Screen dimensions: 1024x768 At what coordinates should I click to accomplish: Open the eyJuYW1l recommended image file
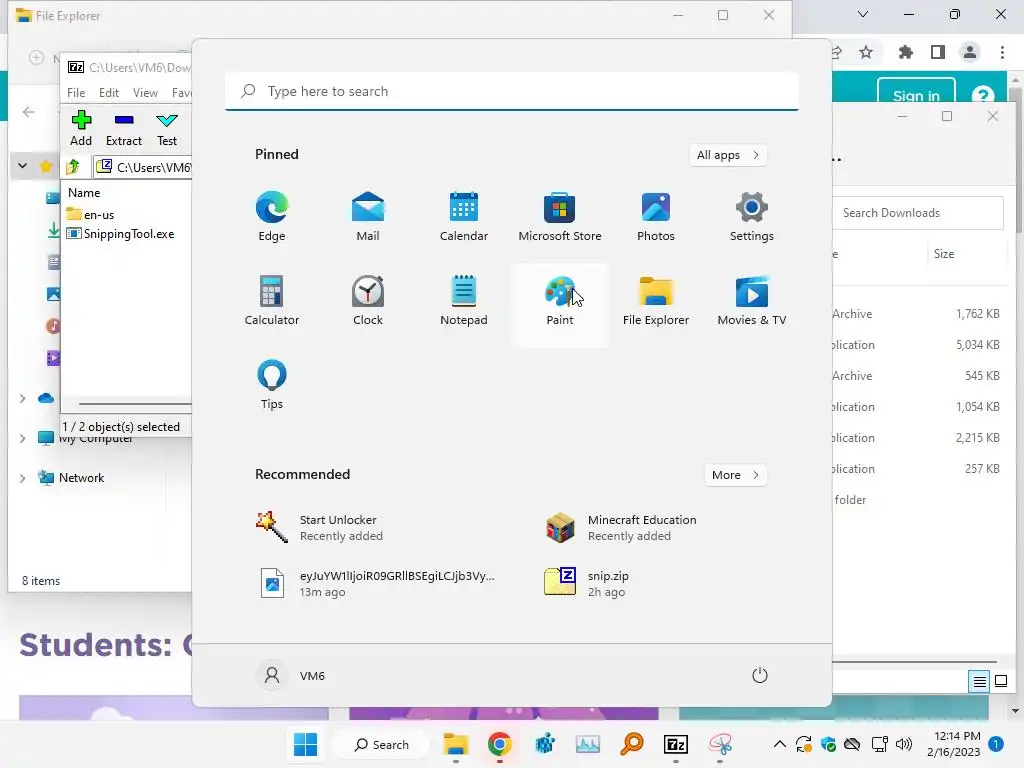point(376,583)
